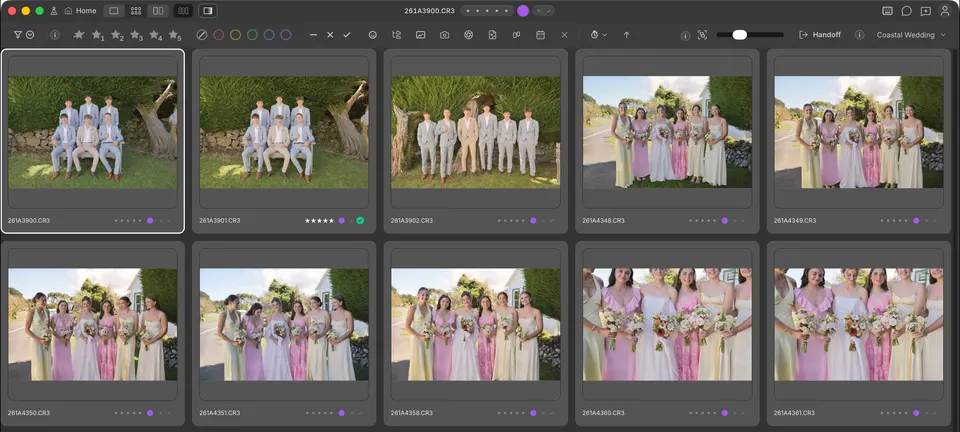The height and width of the screenshot is (432, 960).
Task: Click the title bar star rating dots
Action: click(x=487, y=10)
